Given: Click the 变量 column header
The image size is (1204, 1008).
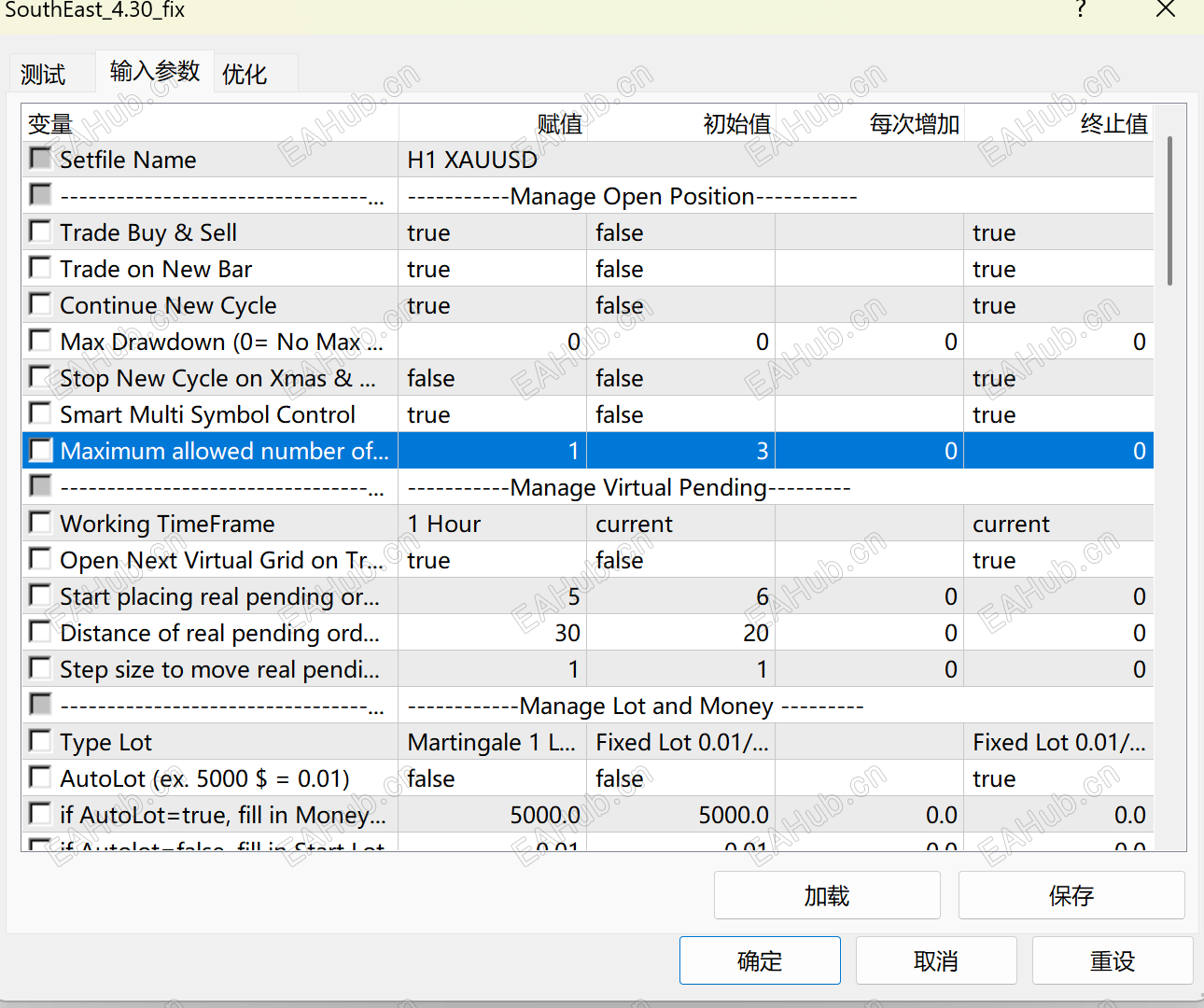Looking at the screenshot, I should [210, 123].
